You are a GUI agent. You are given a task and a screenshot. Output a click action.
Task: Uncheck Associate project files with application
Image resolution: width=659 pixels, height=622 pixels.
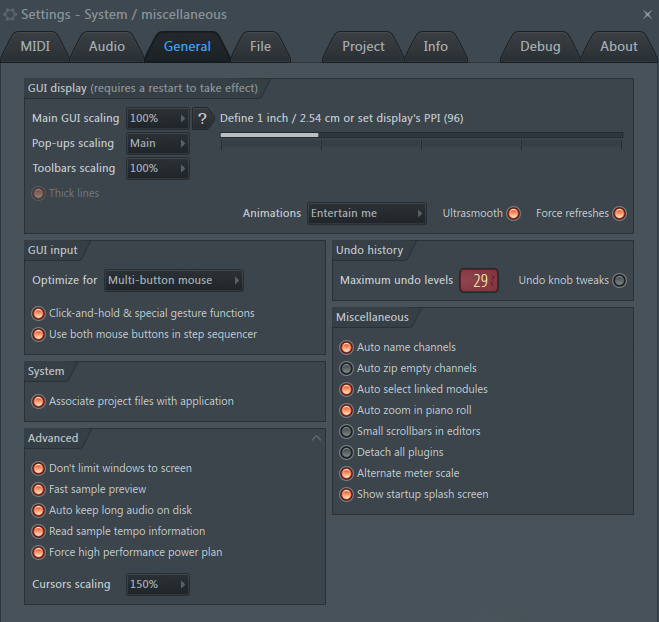[39, 402]
